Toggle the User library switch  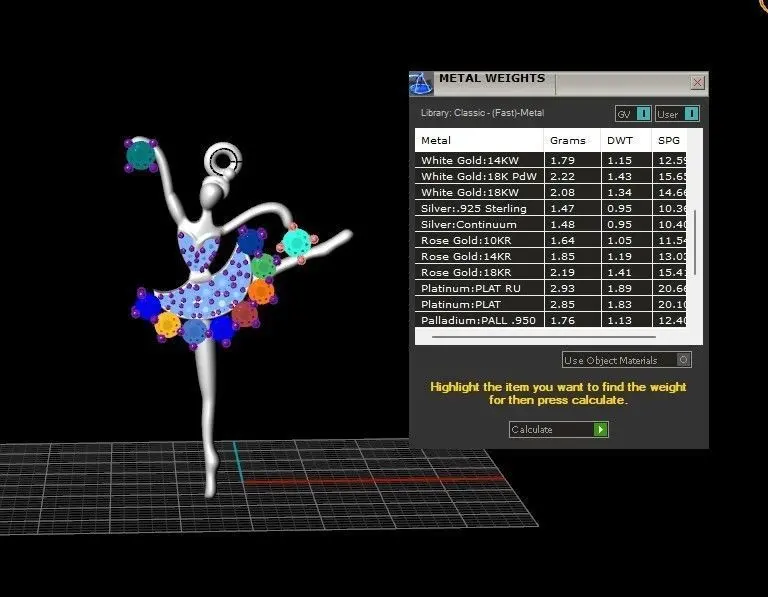coord(677,114)
